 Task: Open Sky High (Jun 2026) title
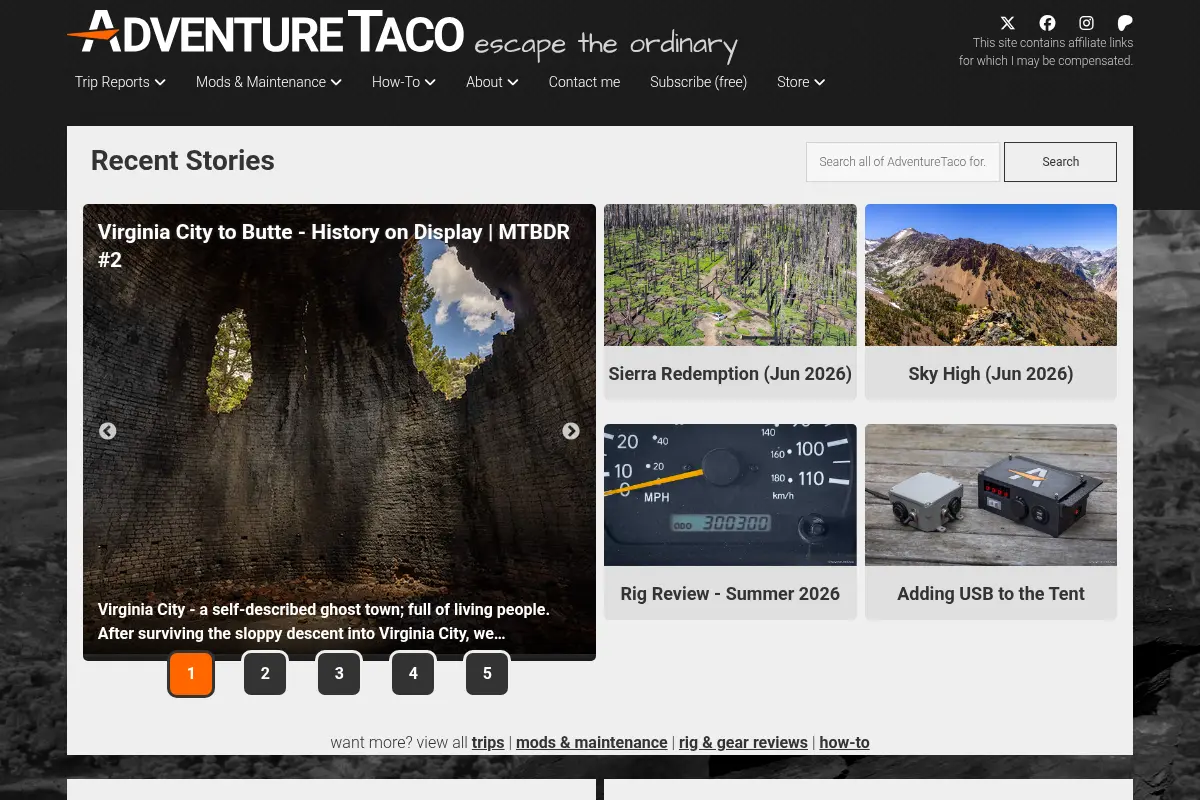tap(991, 374)
